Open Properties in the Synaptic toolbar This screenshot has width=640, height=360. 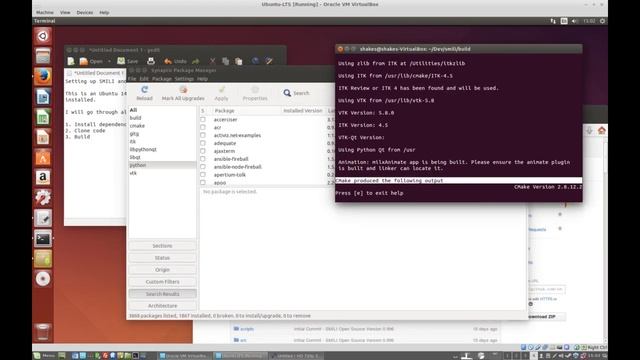(255, 93)
